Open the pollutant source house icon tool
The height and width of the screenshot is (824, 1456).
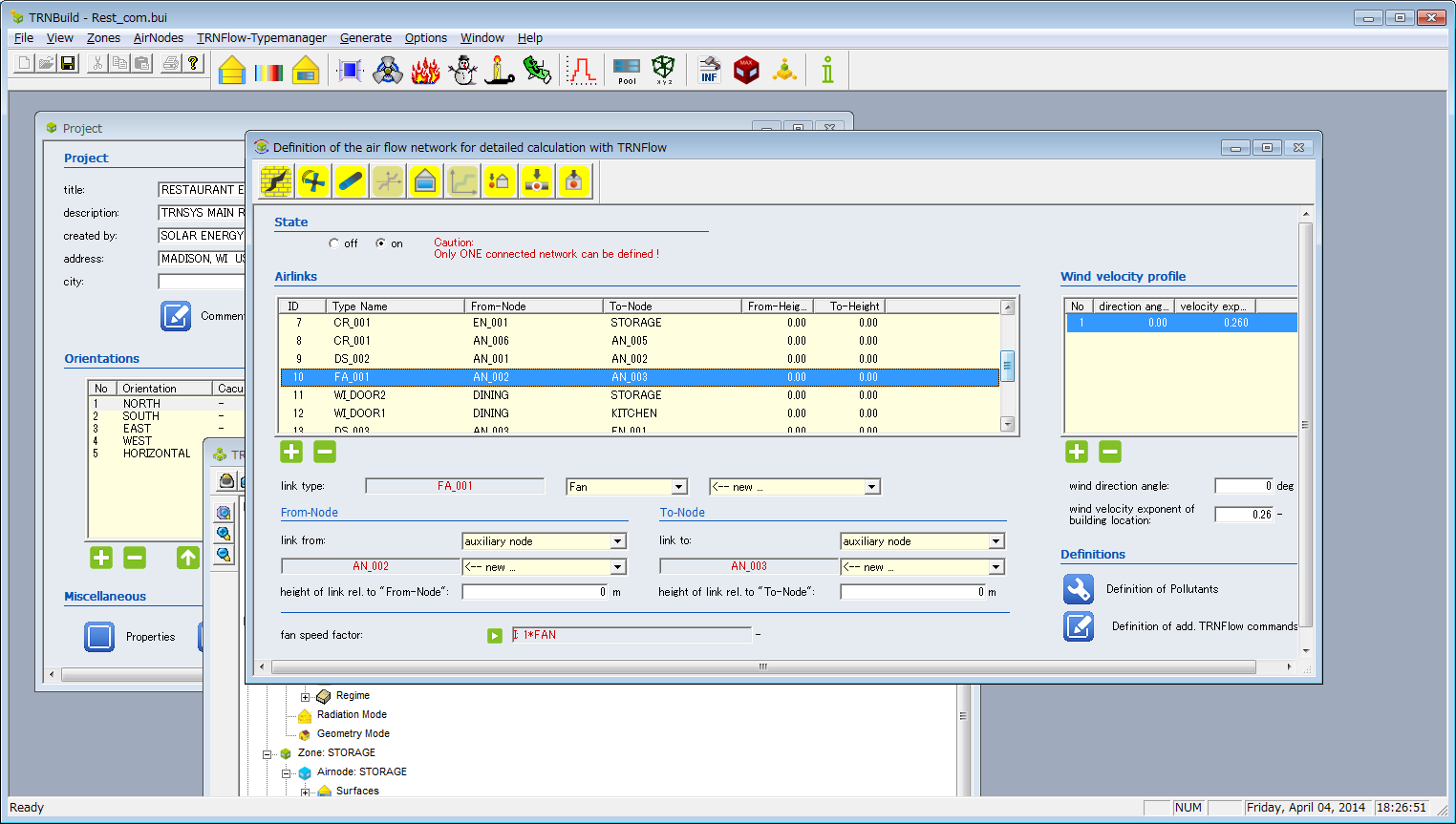click(x=500, y=180)
